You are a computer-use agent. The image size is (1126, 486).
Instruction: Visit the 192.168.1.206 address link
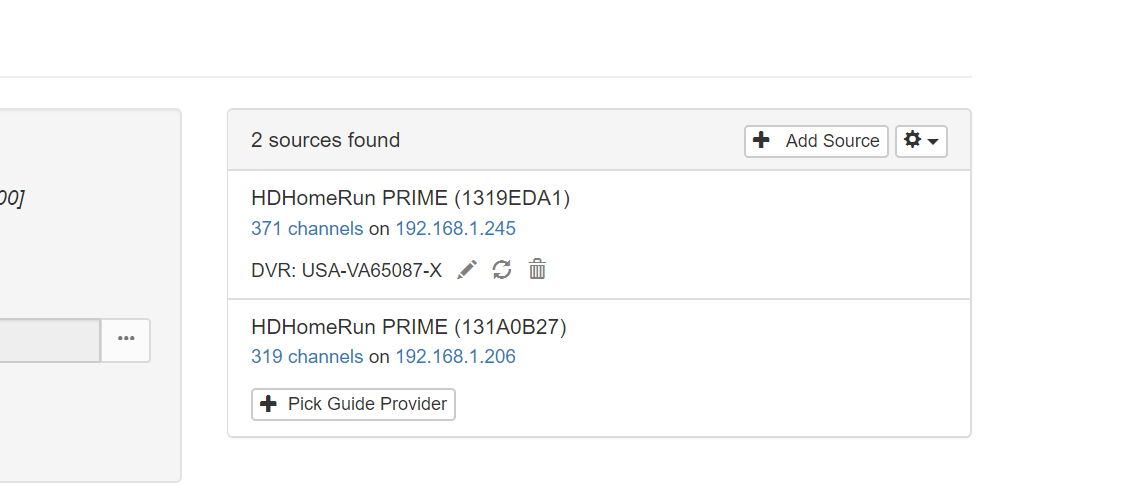pos(455,357)
